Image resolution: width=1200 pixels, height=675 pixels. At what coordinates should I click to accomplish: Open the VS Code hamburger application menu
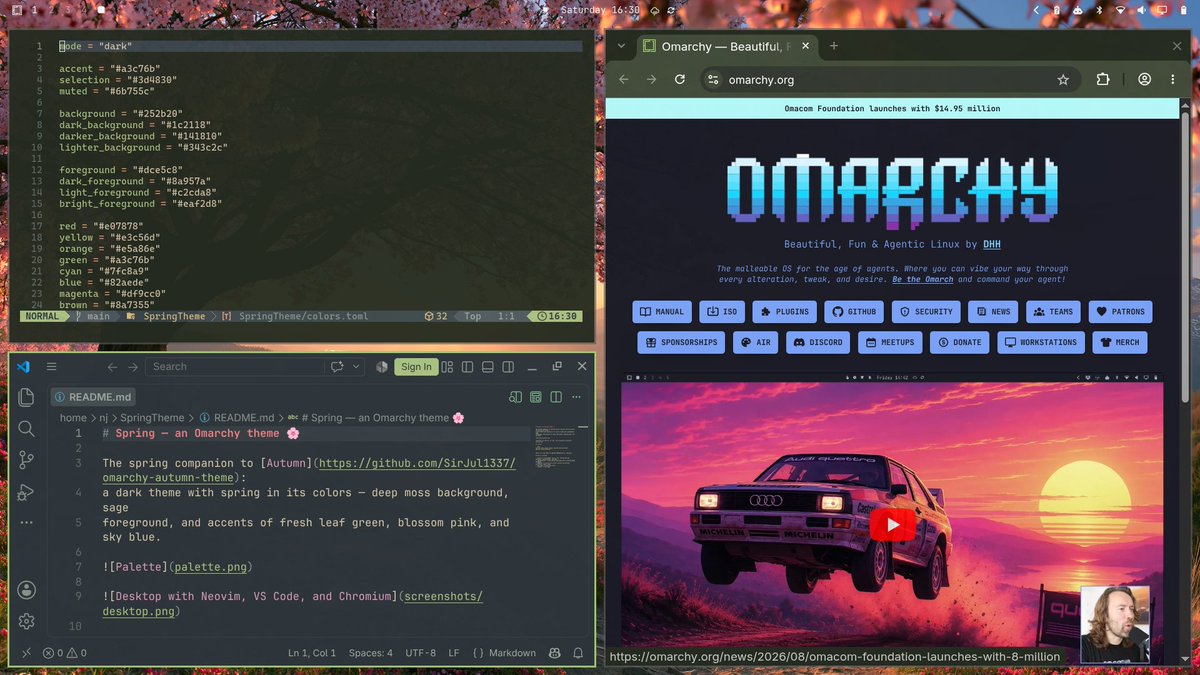(52, 366)
